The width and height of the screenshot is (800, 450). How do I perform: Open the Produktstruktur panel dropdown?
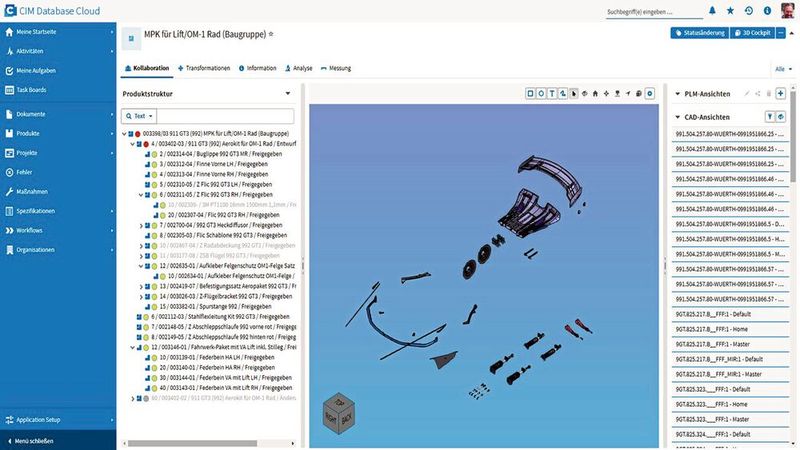click(x=288, y=94)
